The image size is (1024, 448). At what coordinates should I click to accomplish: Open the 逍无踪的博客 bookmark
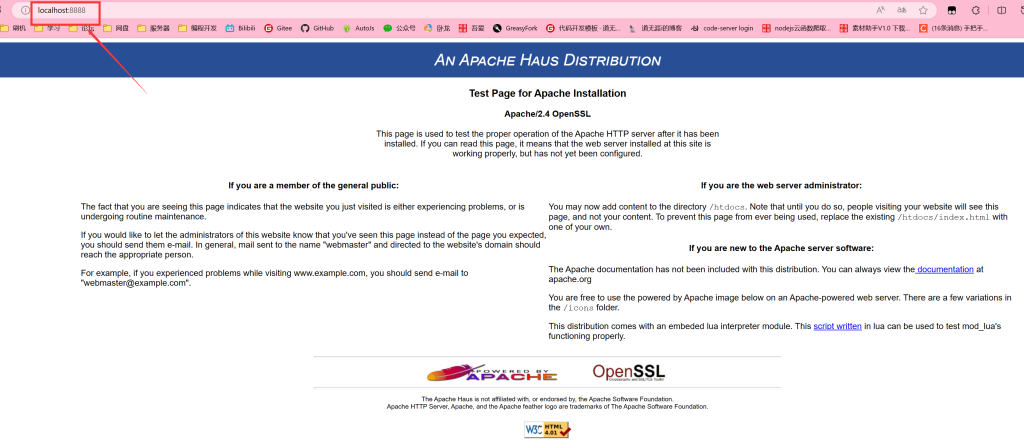point(655,29)
